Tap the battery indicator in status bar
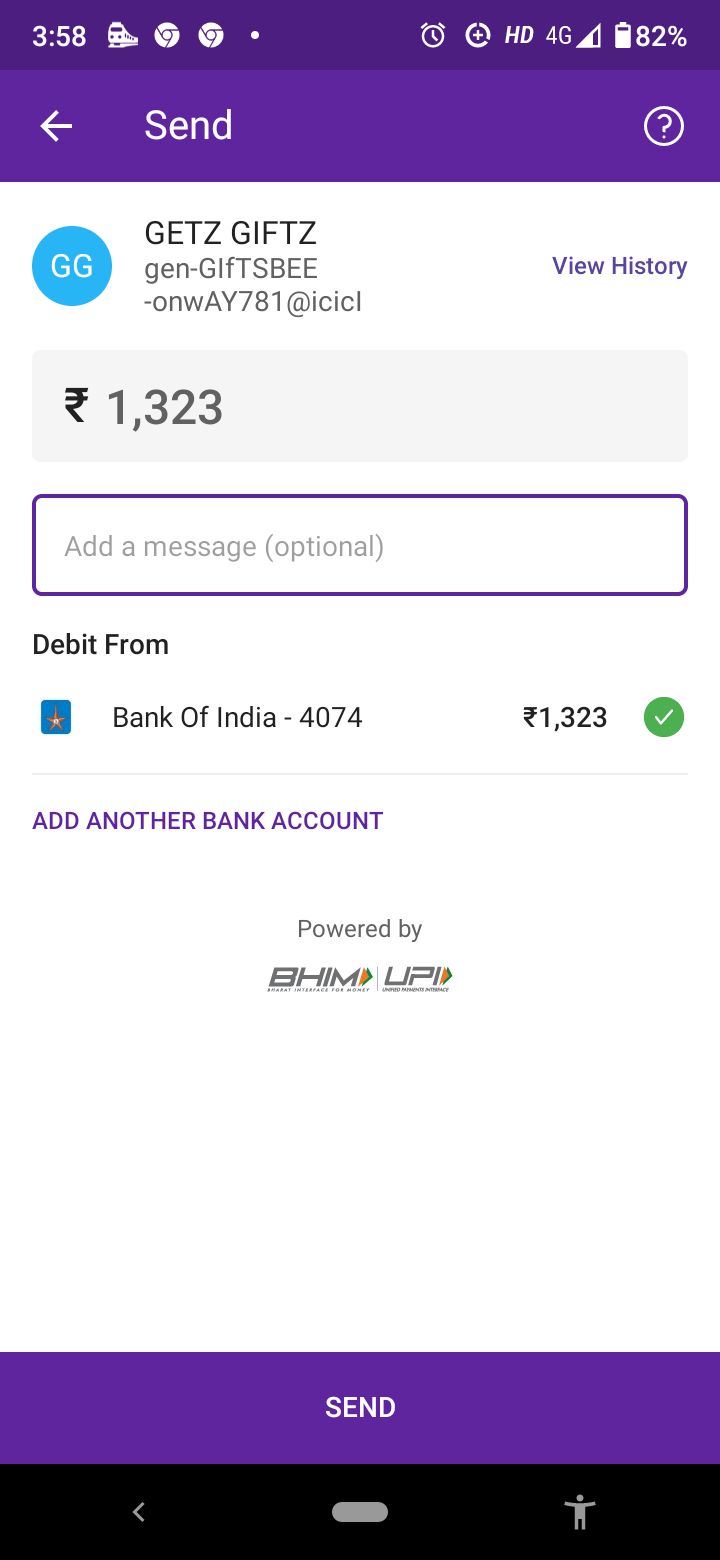This screenshot has width=720, height=1560. pyautogui.click(x=623, y=36)
